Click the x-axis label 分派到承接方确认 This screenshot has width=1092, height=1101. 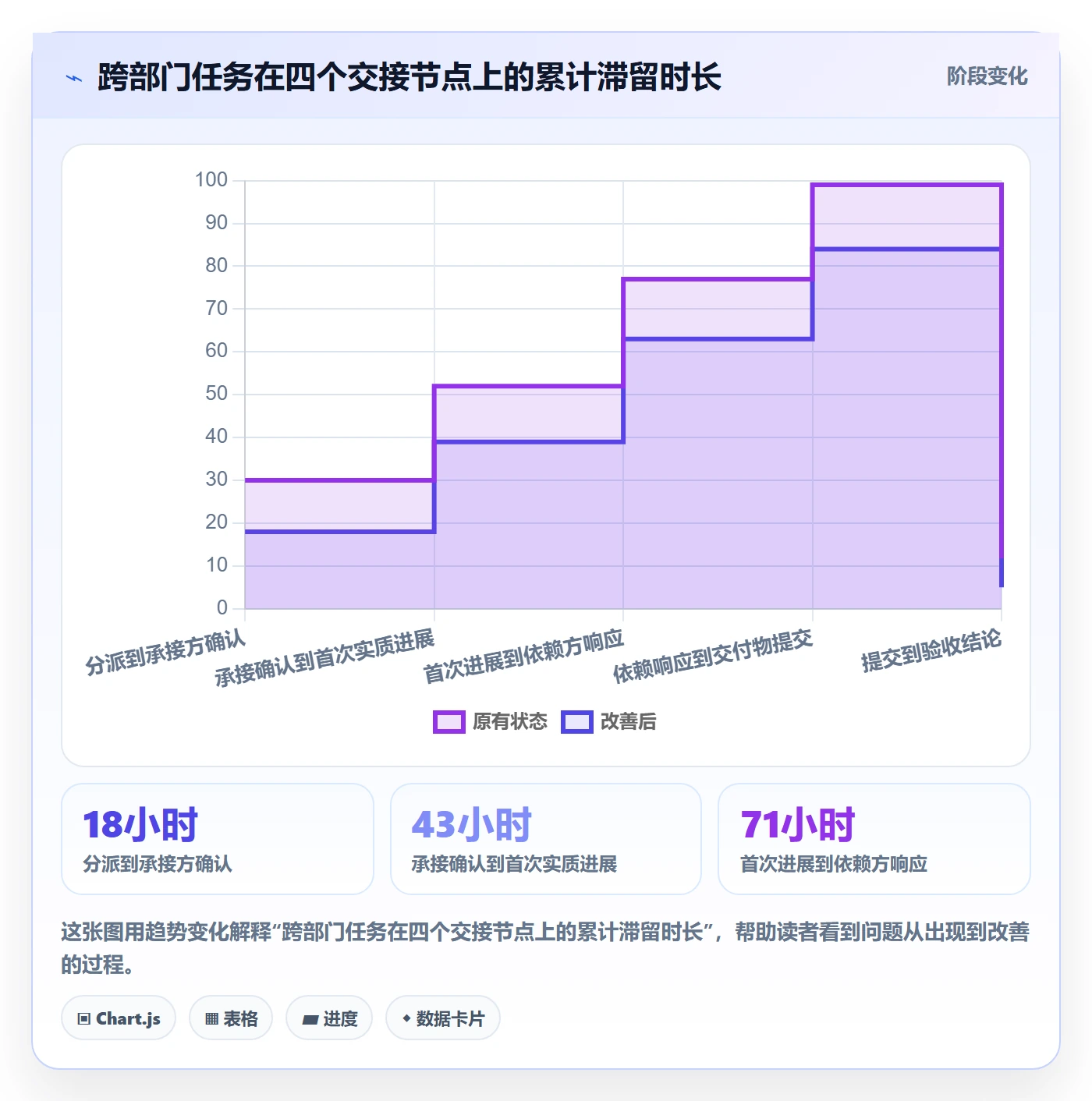(166, 652)
